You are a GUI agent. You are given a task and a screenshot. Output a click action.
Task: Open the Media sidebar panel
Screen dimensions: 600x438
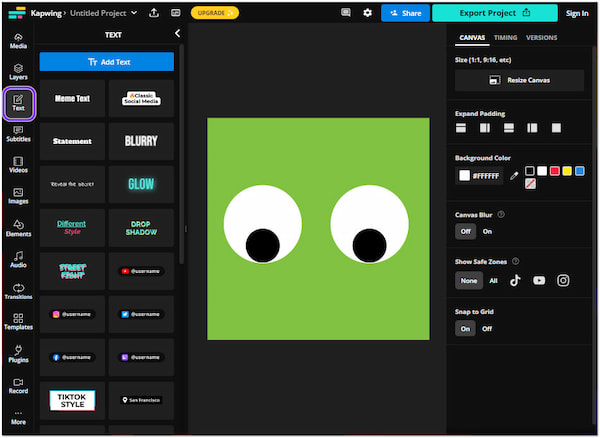tap(18, 40)
